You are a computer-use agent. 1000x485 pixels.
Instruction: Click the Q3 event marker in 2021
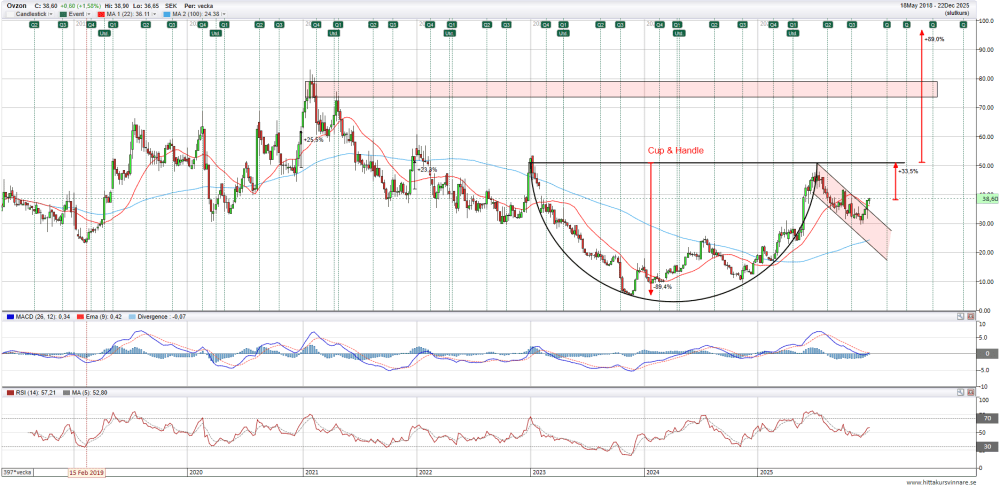(x=394, y=25)
